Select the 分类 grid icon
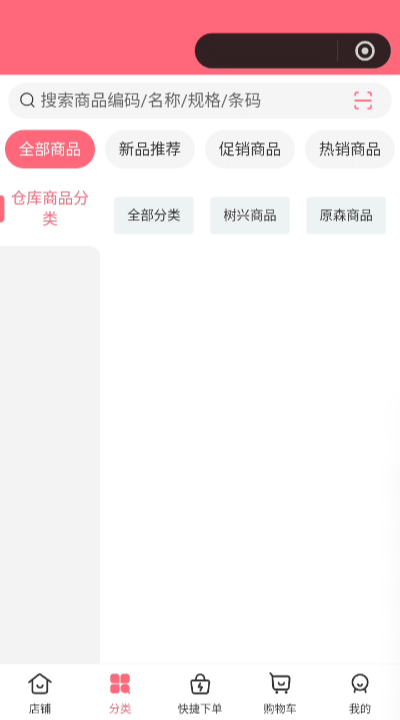This screenshot has width=400, height=720. pos(120,684)
